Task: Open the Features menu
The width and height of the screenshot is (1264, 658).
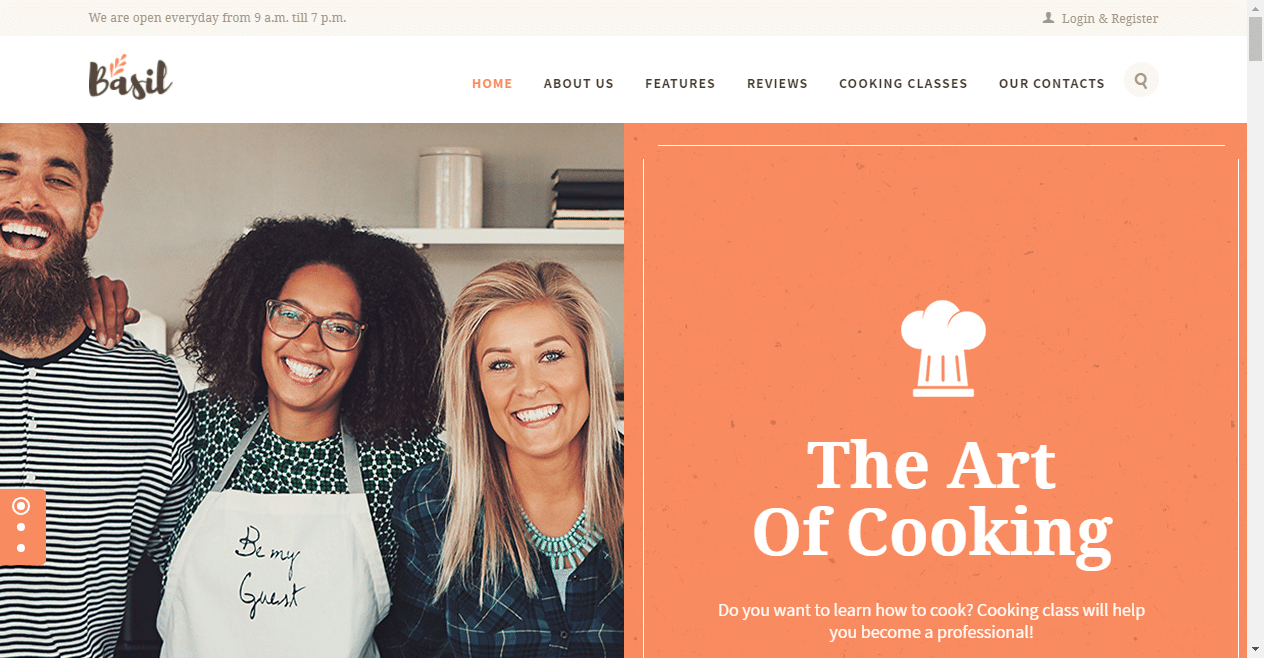Action: 680,84
